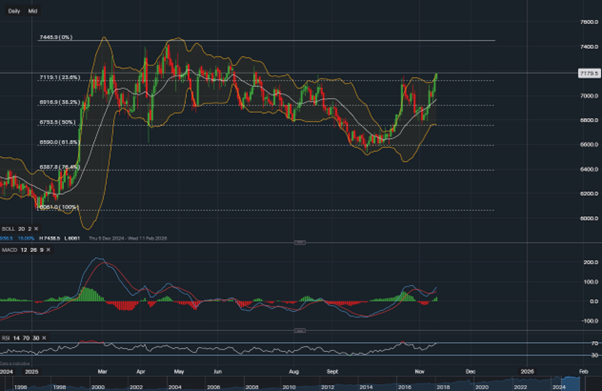
Task: Select the 6061.0 (100%) Fibonacci level label
Action: [59, 207]
